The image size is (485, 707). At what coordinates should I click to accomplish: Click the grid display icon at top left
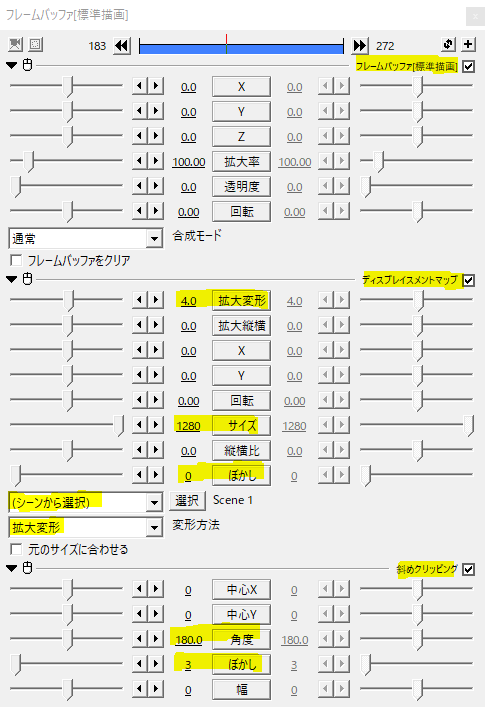point(35,44)
